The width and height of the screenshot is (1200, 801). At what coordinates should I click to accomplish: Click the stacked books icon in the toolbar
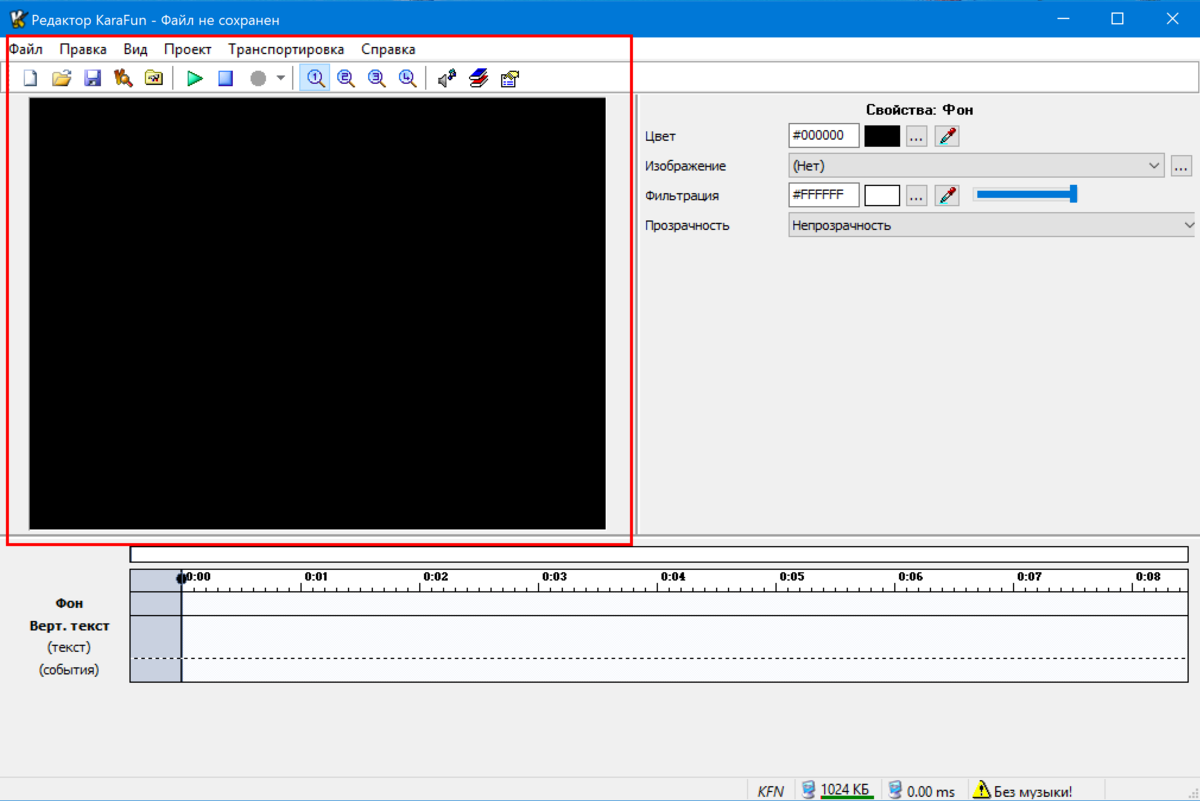[479, 78]
